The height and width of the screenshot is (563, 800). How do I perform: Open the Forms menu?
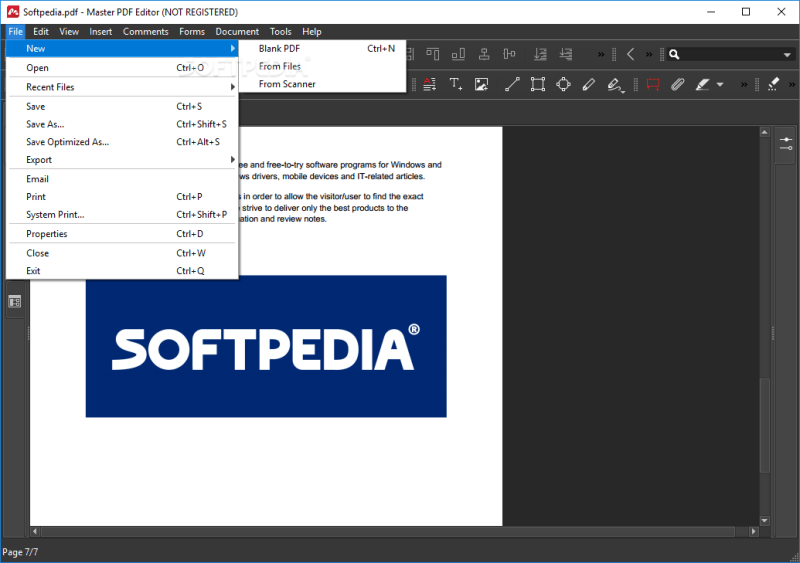coord(192,32)
